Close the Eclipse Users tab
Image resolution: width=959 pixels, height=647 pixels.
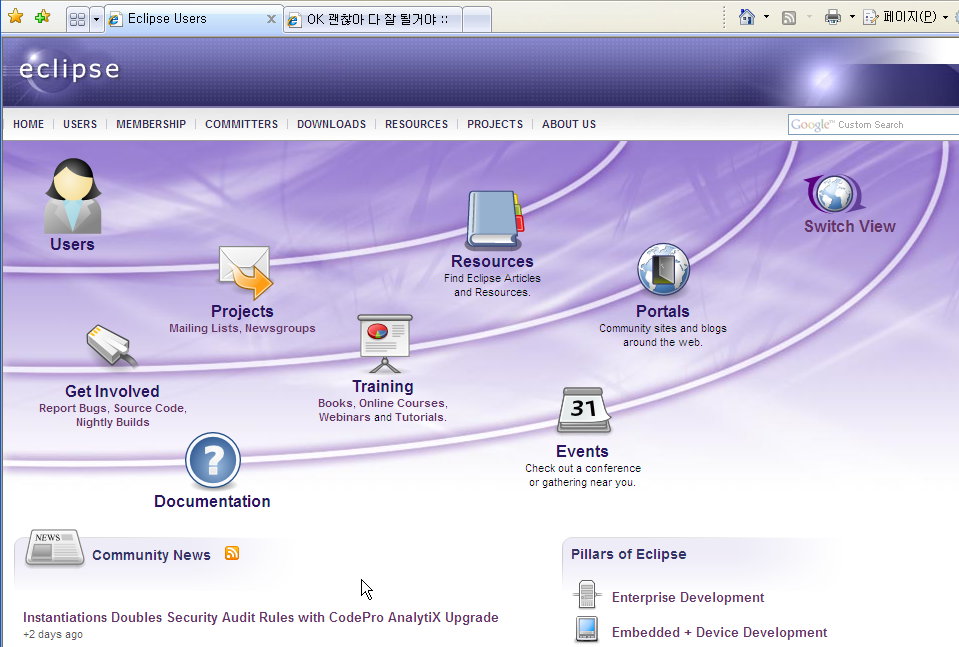click(x=271, y=20)
